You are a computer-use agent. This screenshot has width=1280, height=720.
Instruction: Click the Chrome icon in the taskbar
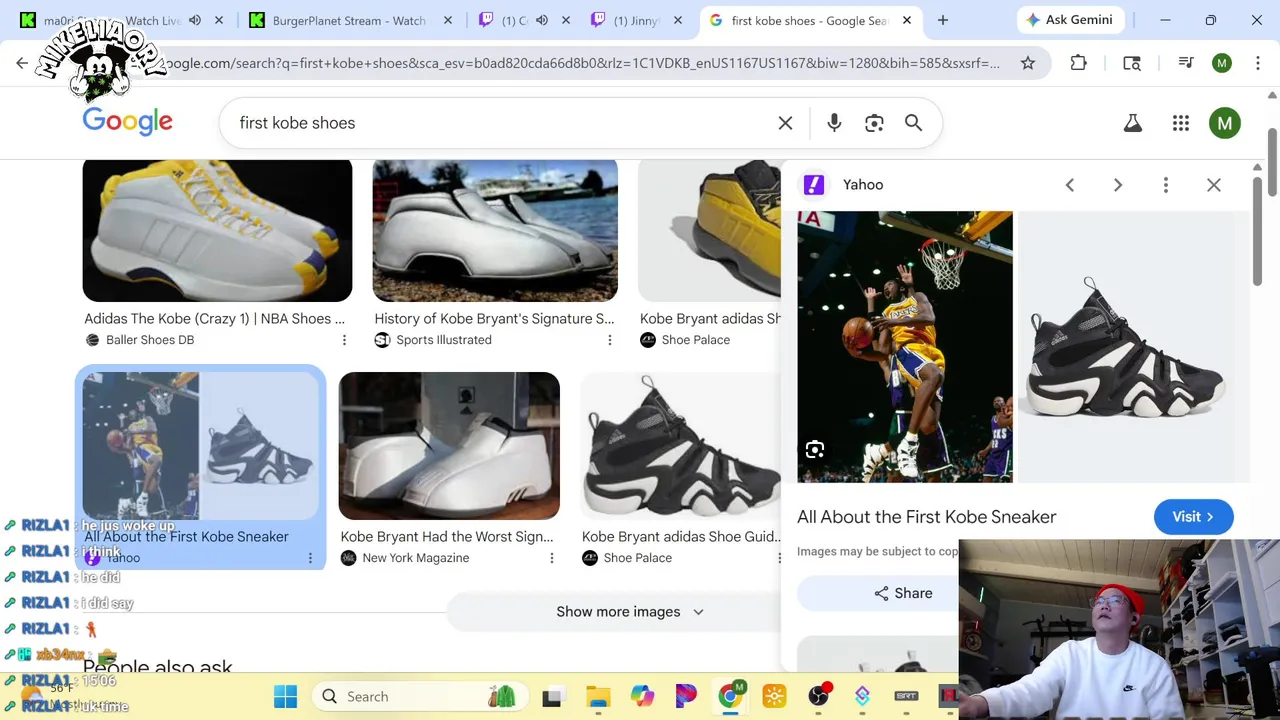click(731, 696)
